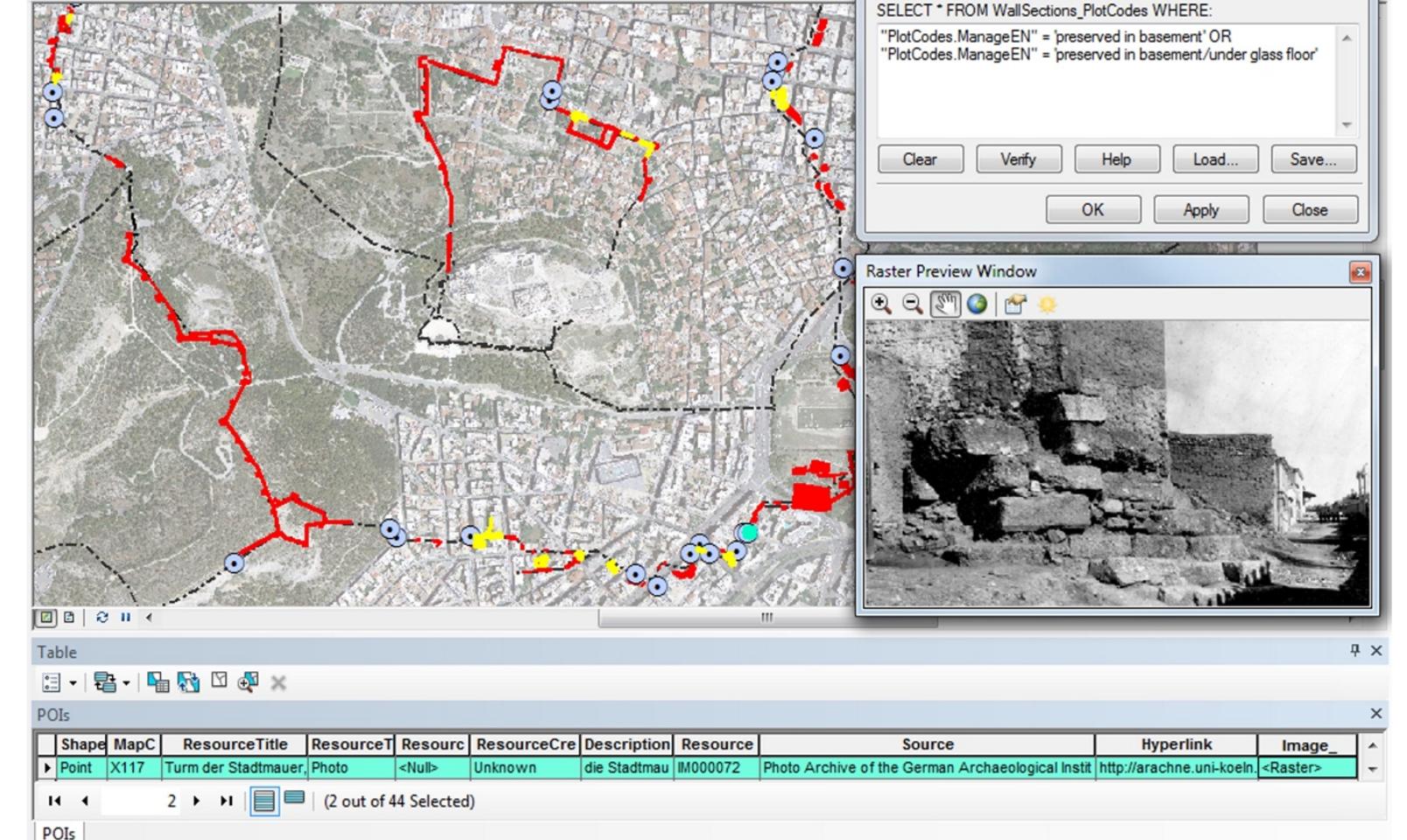
Task: Pause map drawing using the pause icon
Action: (x=125, y=617)
